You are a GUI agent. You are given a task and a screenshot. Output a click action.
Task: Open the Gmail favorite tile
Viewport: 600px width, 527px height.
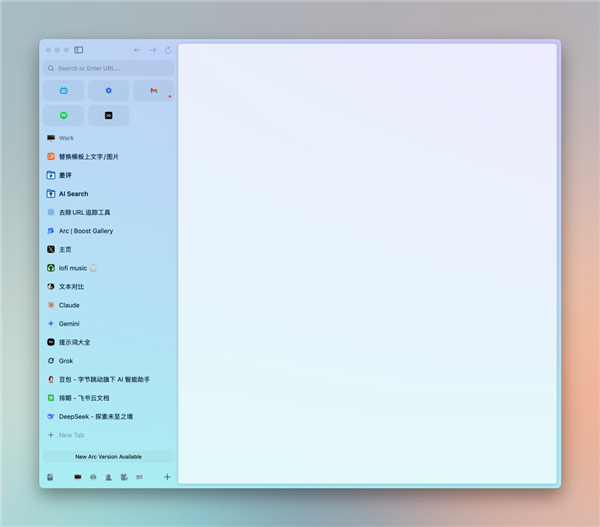coord(153,91)
